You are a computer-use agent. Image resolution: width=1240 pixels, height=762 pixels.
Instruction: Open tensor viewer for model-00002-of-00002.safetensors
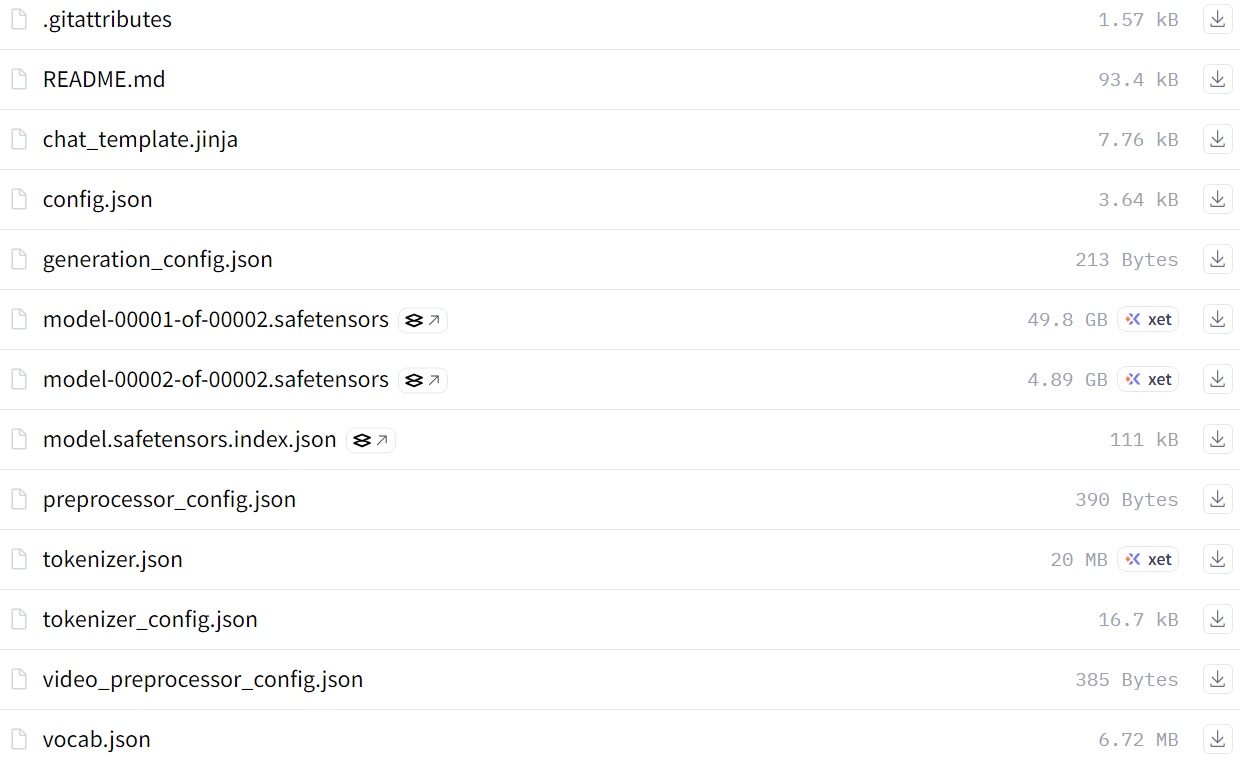(x=423, y=380)
